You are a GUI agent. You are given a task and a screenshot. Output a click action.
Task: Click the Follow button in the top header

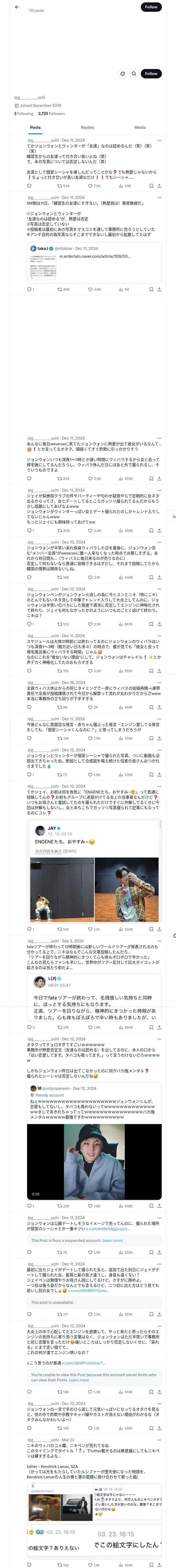point(151,7)
